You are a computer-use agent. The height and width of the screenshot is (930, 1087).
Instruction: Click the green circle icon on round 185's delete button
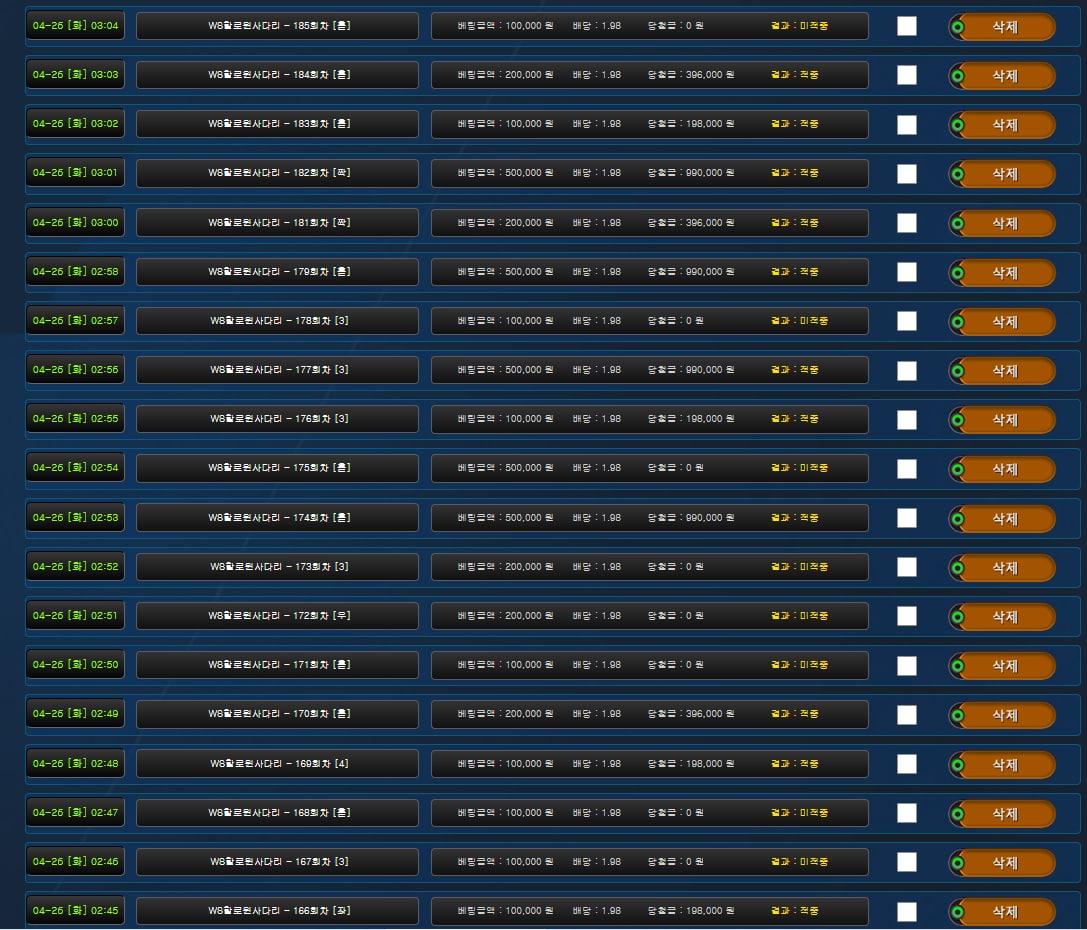click(x=957, y=27)
